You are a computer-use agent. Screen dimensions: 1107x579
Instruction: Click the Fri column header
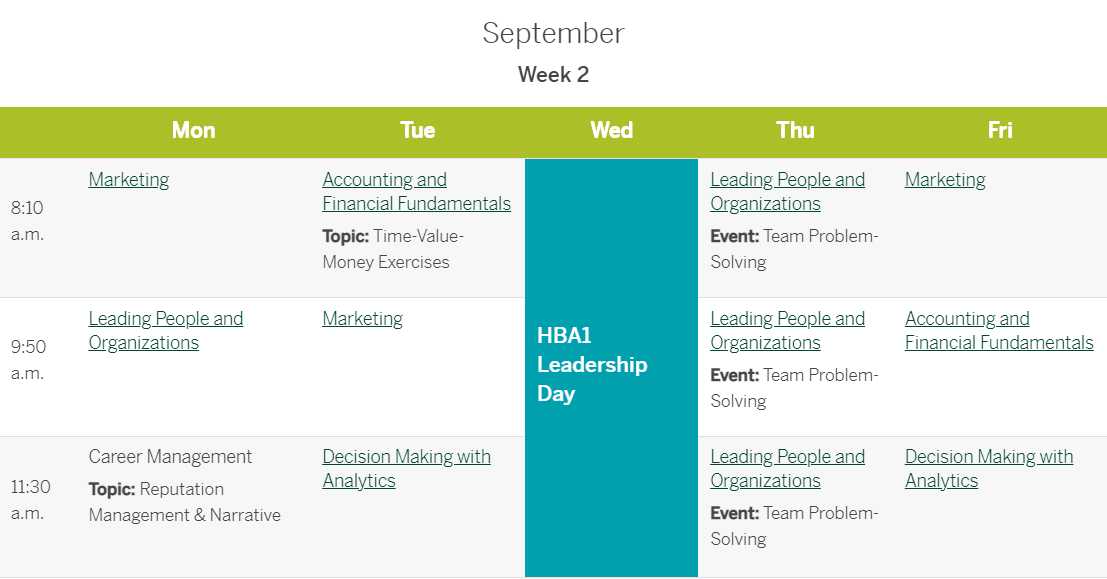(1000, 130)
